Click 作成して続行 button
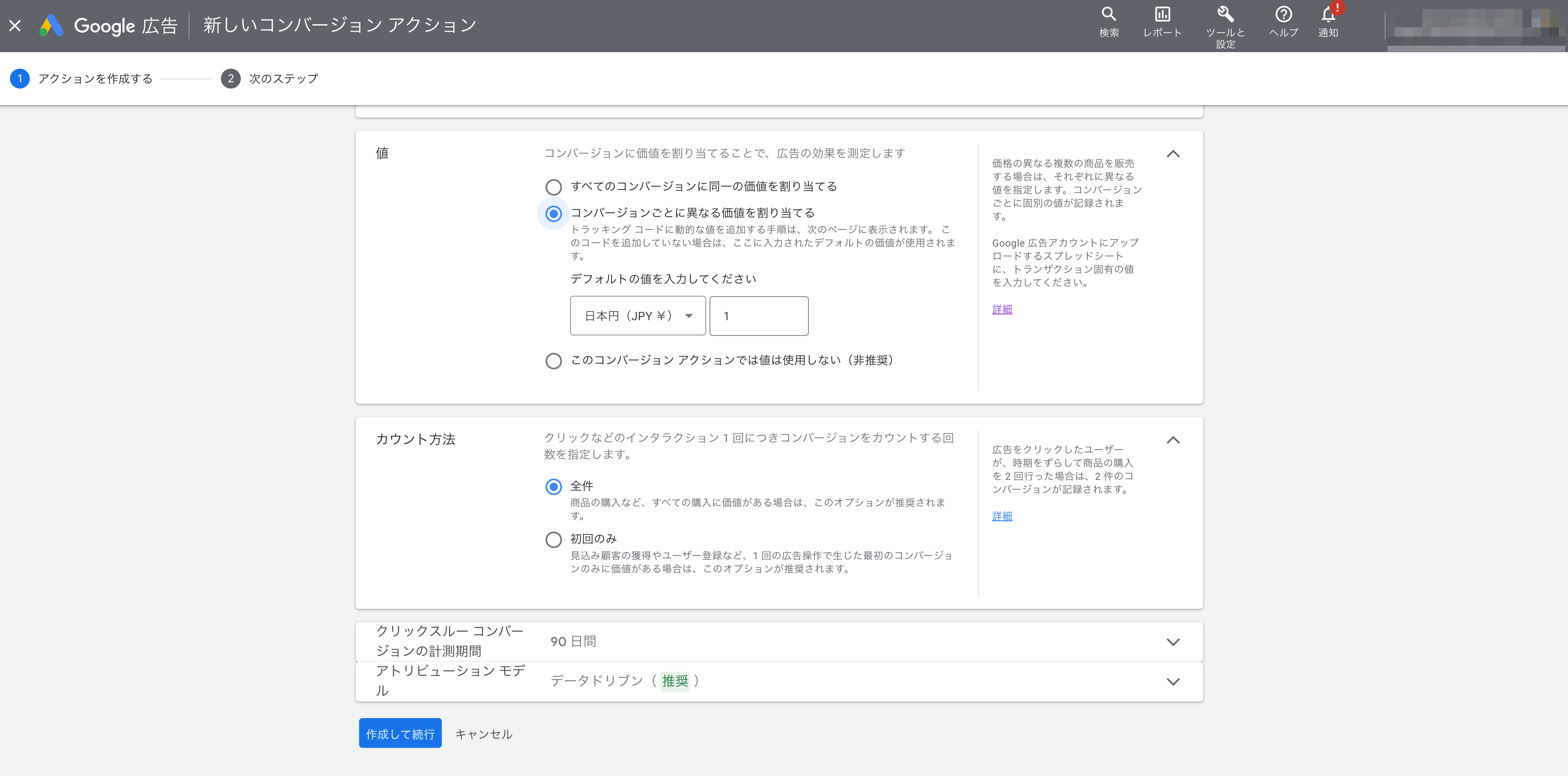This screenshot has width=1568, height=776. pyautogui.click(x=400, y=733)
